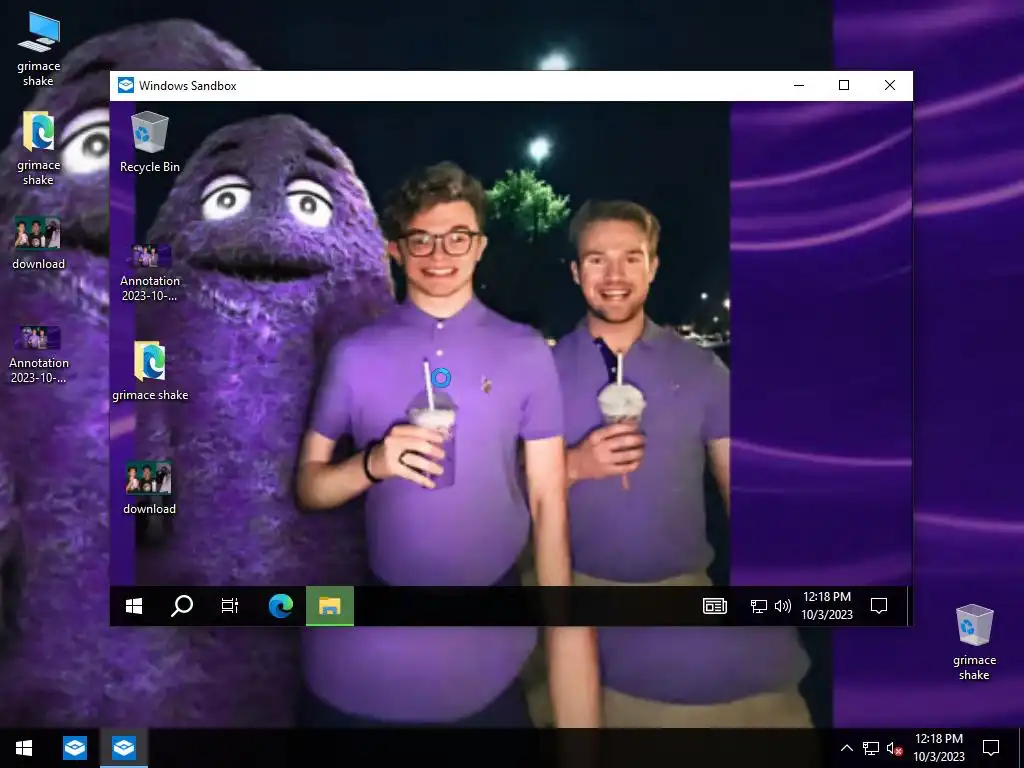The image size is (1024, 768).
Task: Select the host grimace shake recycle bin icon
Action: [974, 642]
